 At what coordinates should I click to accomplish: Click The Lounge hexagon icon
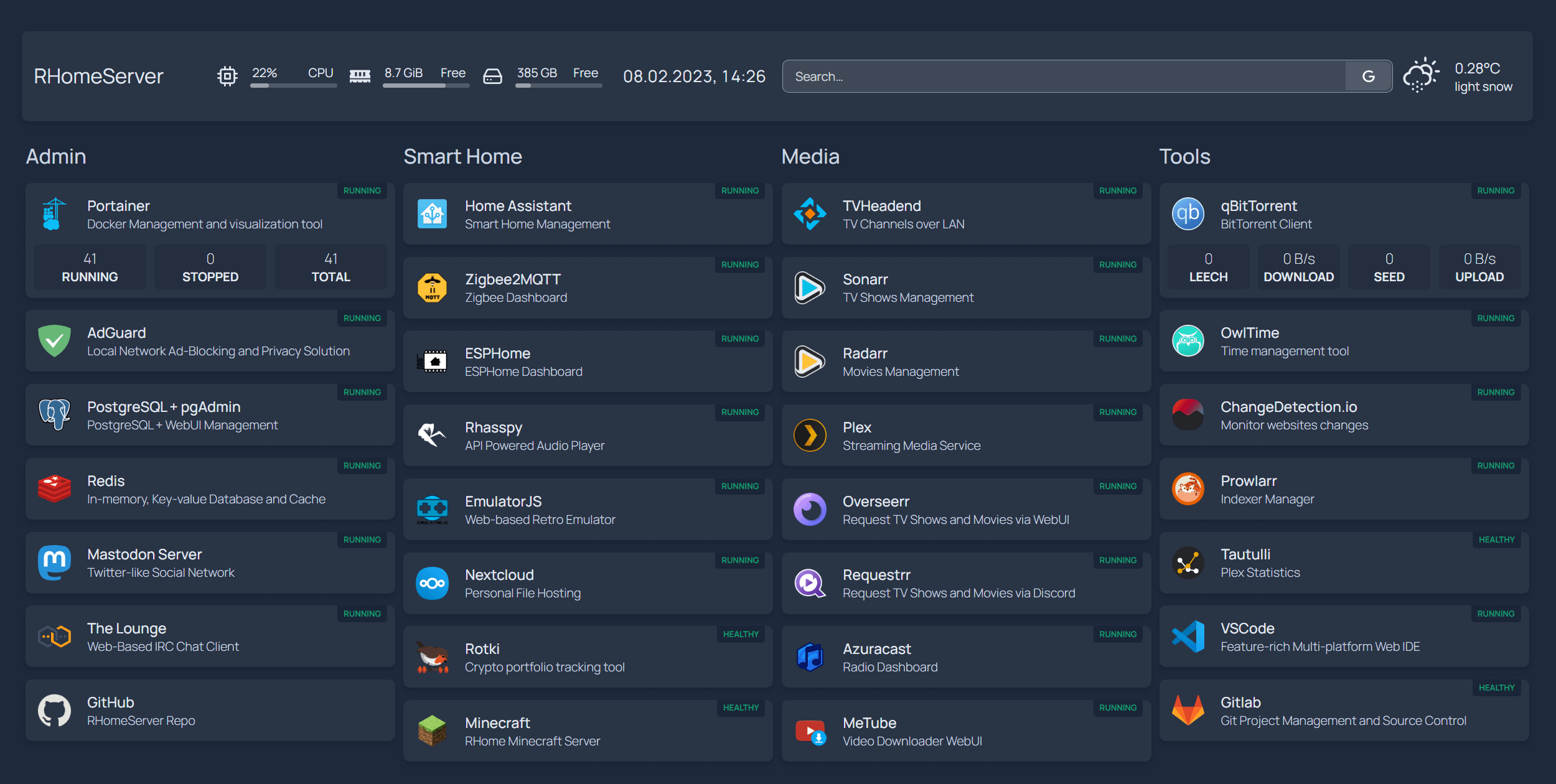point(54,637)
